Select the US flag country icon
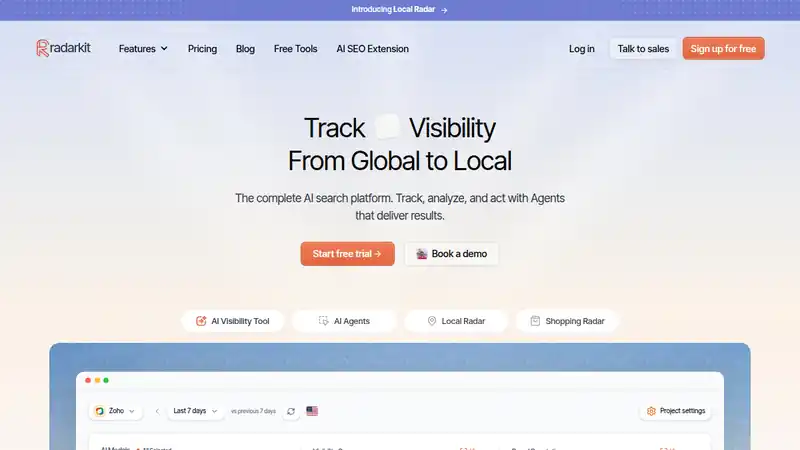This screenshot has width=800, height=450. pos(312,411)
